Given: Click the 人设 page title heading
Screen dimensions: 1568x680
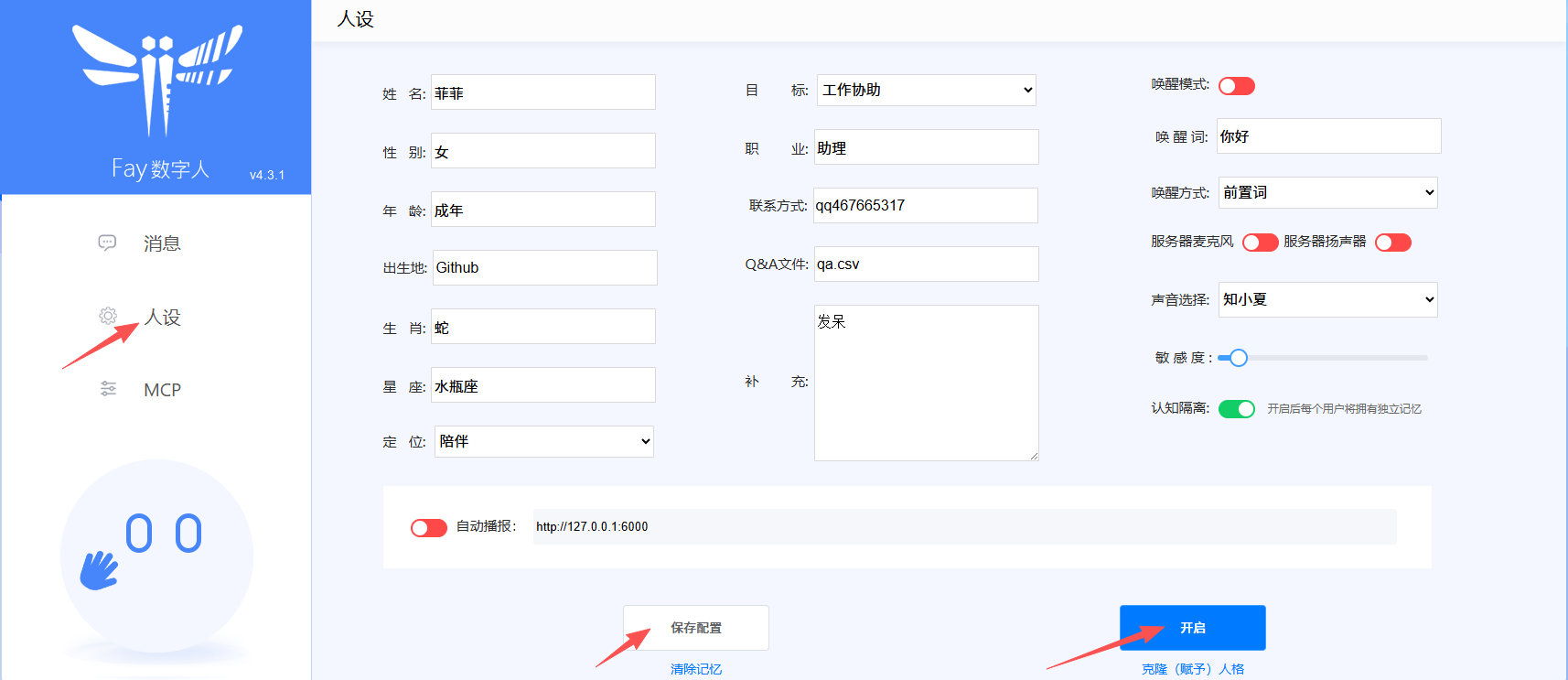Looking at the screenshot, I should [x=356, y=19].
